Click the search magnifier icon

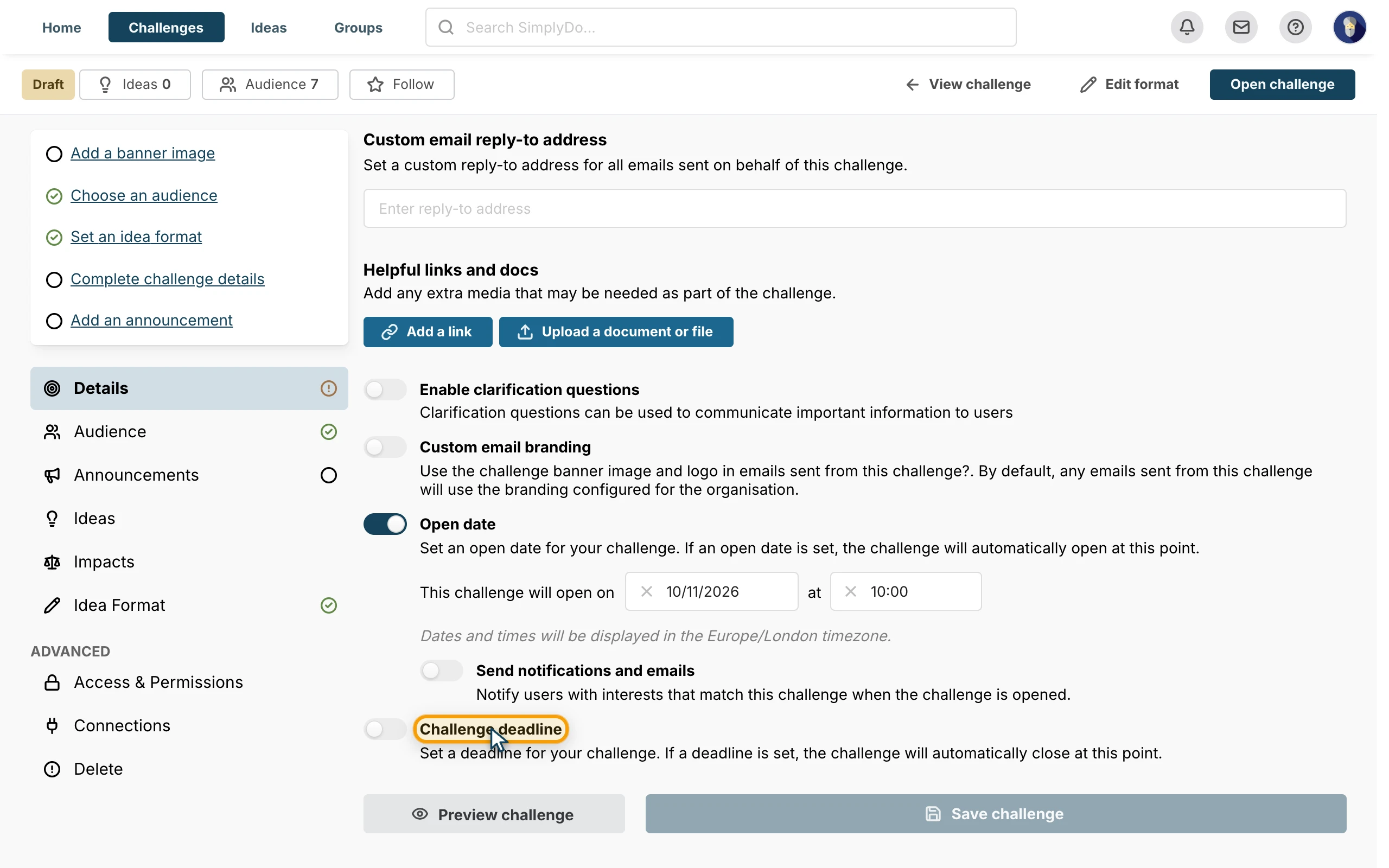point(446,27)
